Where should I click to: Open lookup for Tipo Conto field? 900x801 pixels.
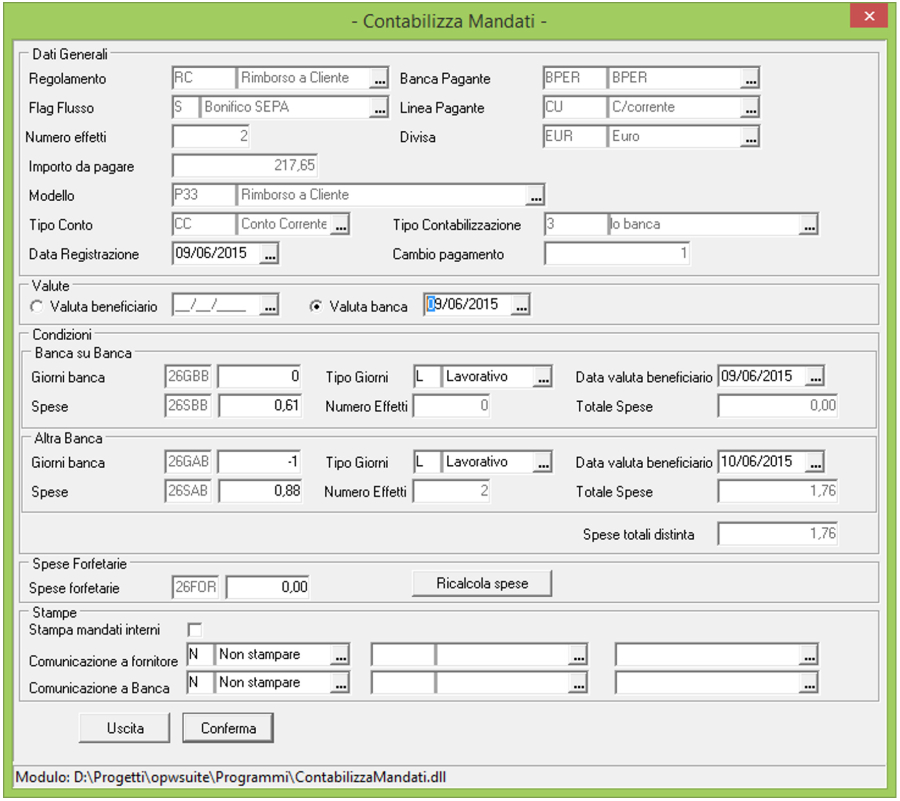click(341, 225)
